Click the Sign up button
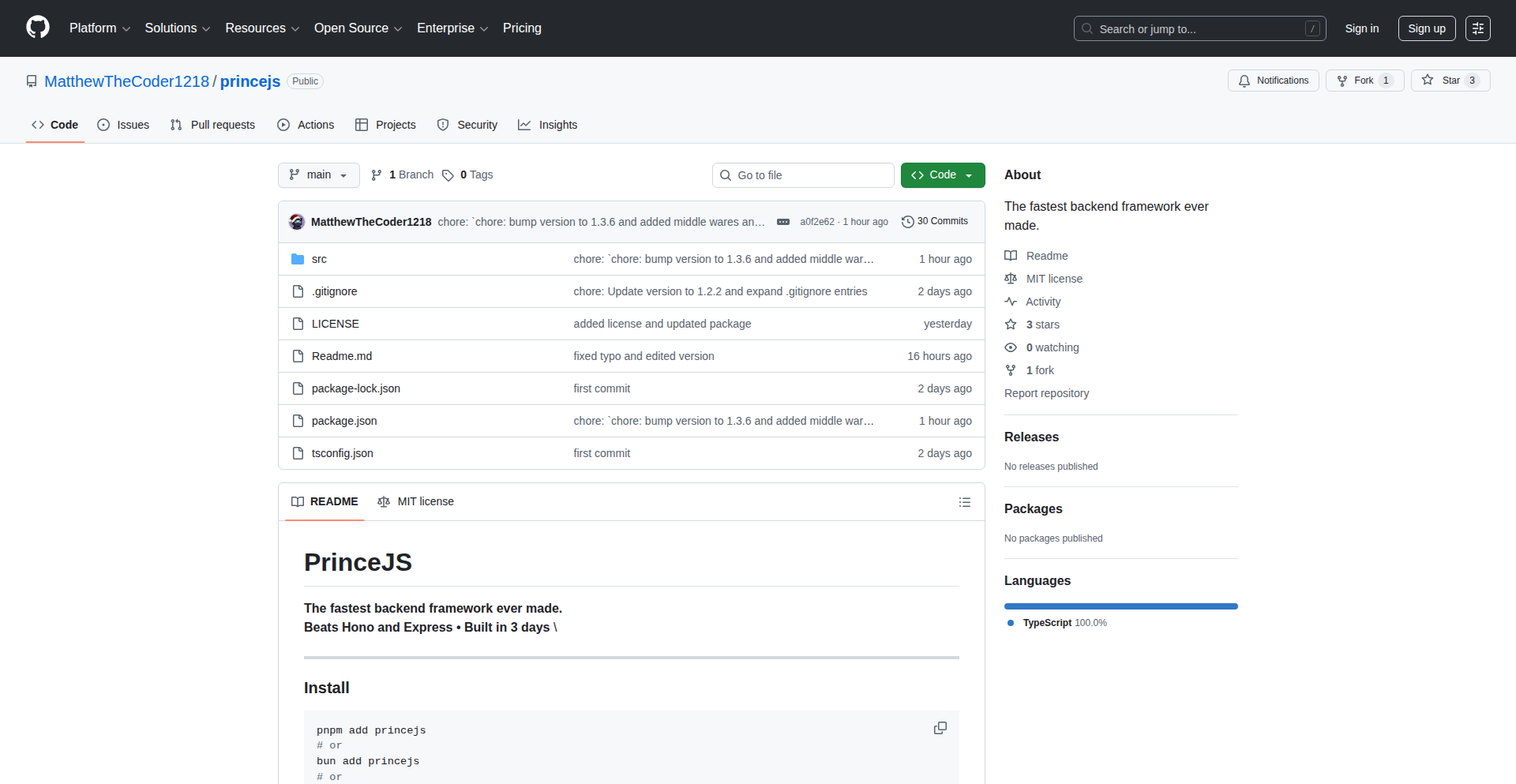 pyautogui.click(x=1426, y=28)
